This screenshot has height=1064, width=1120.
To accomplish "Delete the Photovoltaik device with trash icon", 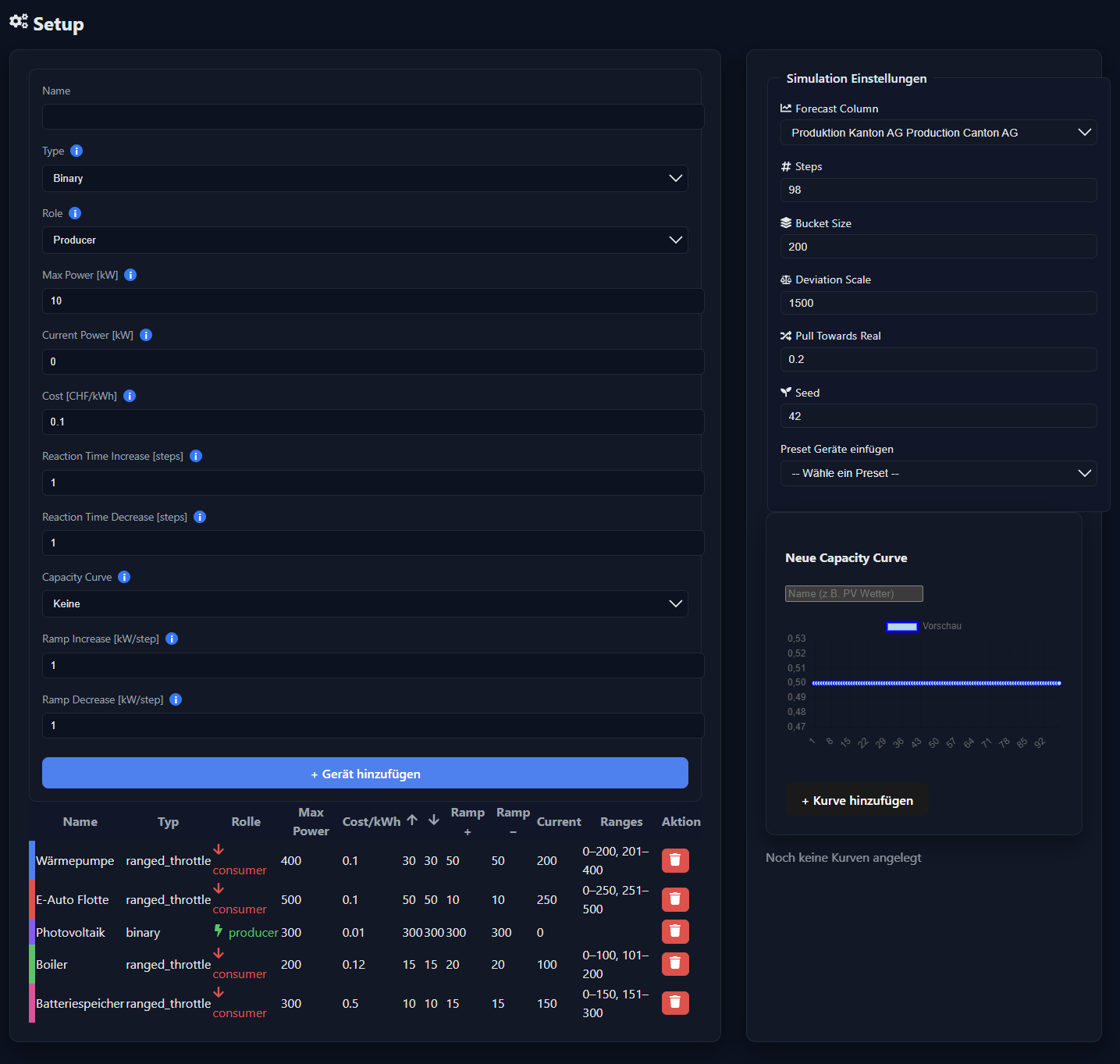I will coord(675,931).
